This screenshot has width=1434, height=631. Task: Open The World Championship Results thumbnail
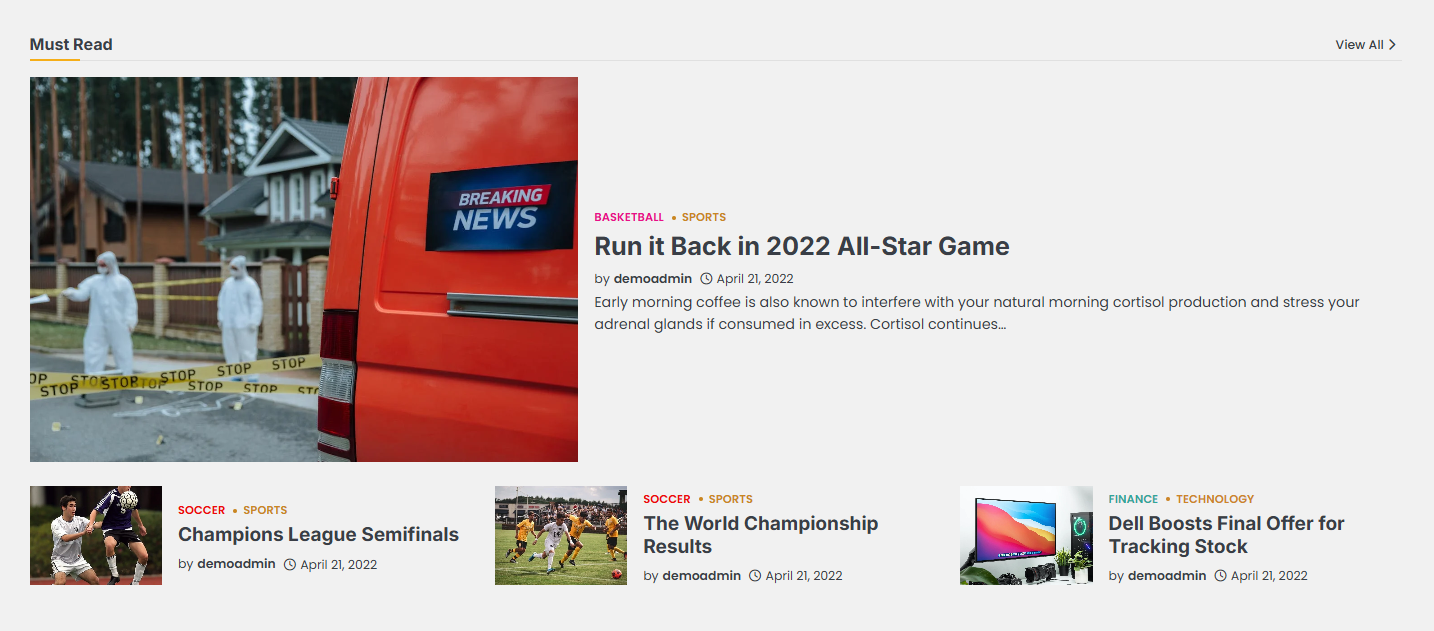[x=561, y=535]
